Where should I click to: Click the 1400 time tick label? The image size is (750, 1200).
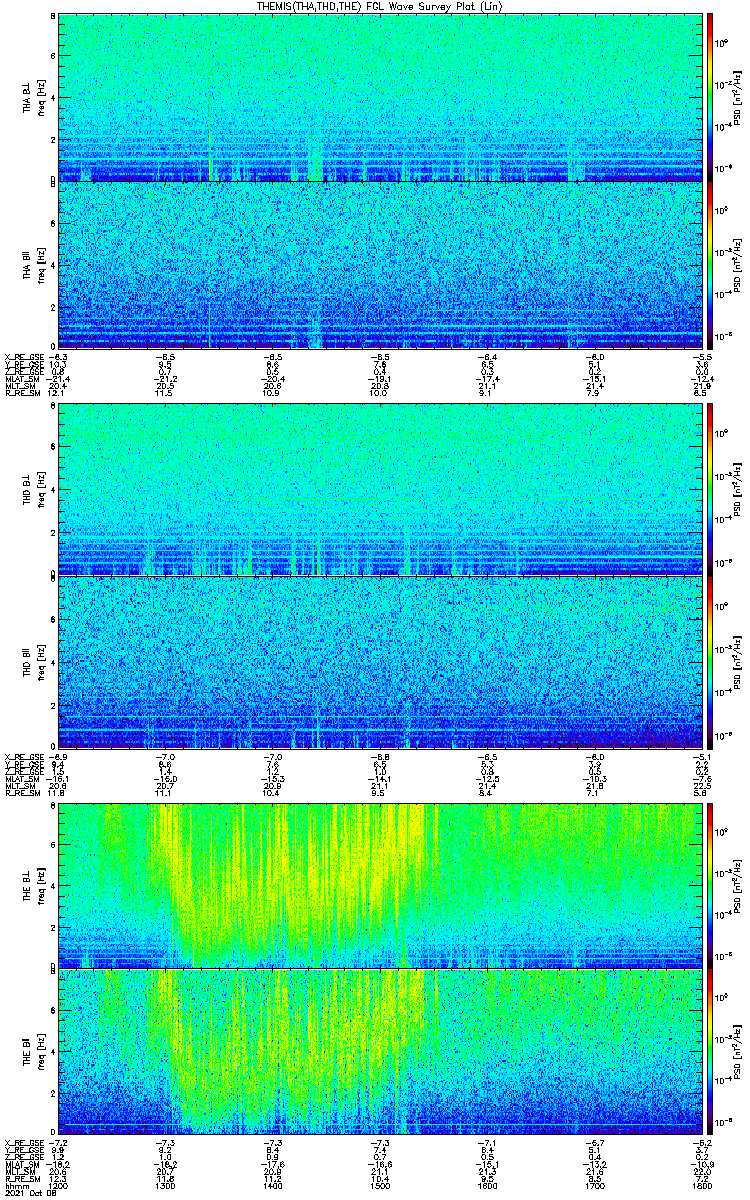pyautogui.click(x=273, y=1185)
